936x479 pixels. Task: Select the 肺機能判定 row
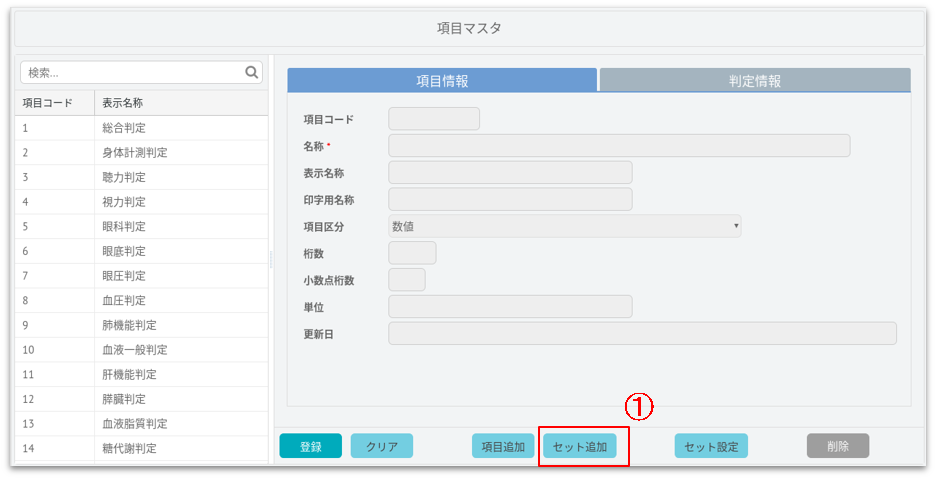(141, 325)
